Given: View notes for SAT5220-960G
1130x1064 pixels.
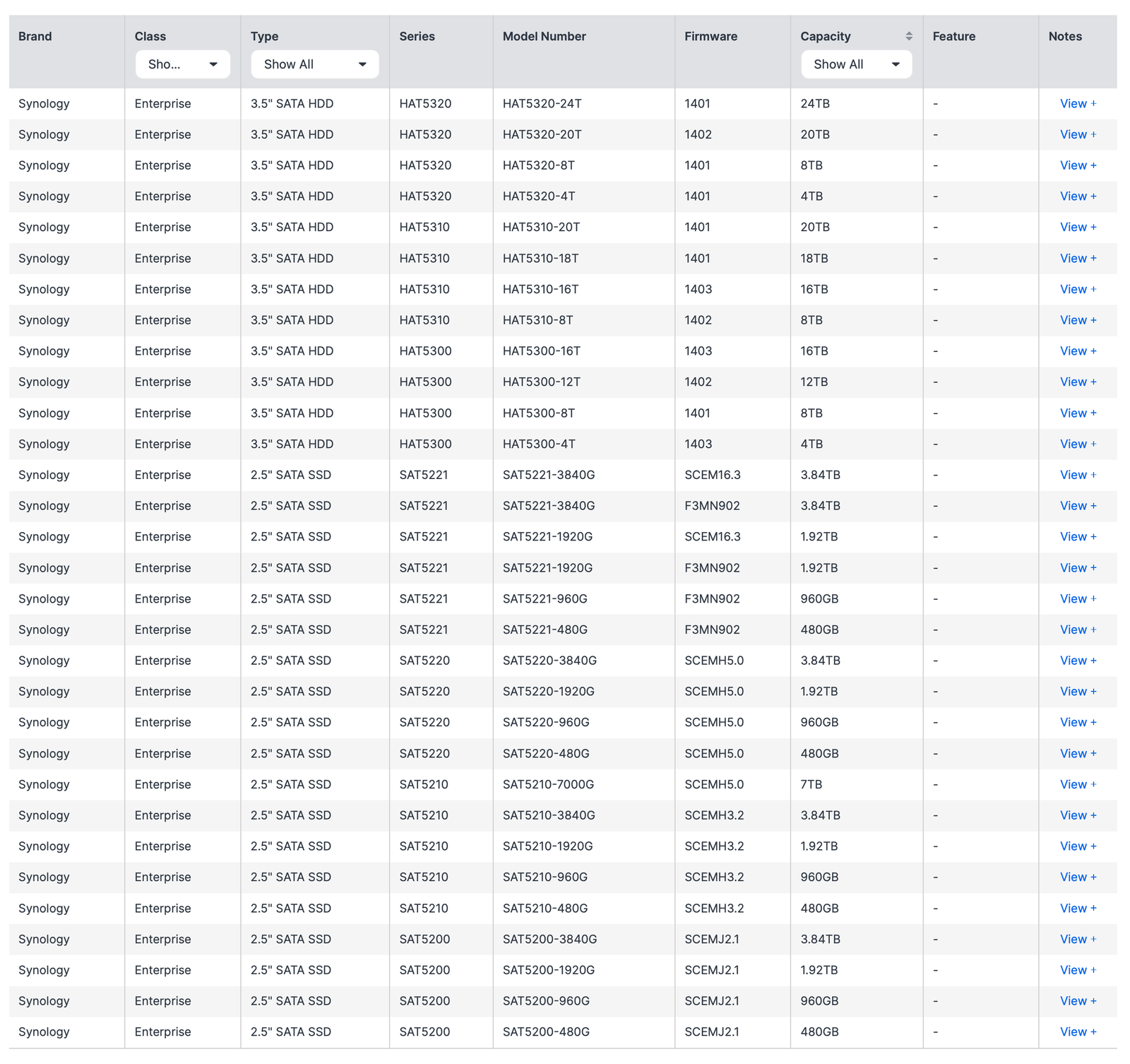Looking at the screenshot, I should pos(1078,723).
